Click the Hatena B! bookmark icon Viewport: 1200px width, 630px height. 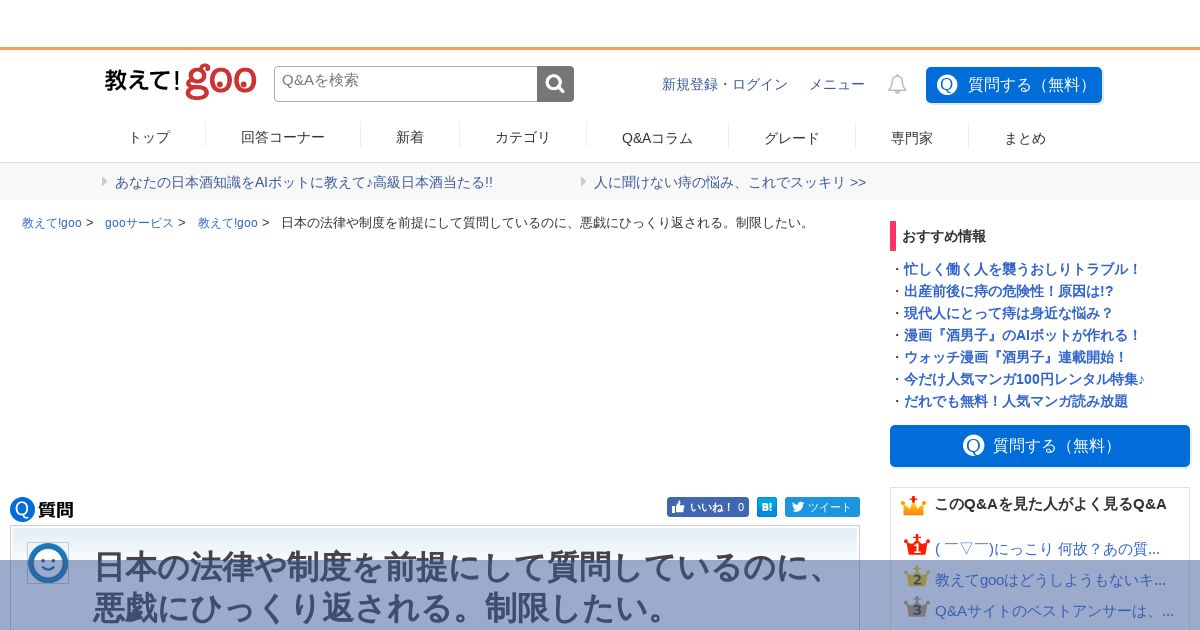(x=767, y=507)
